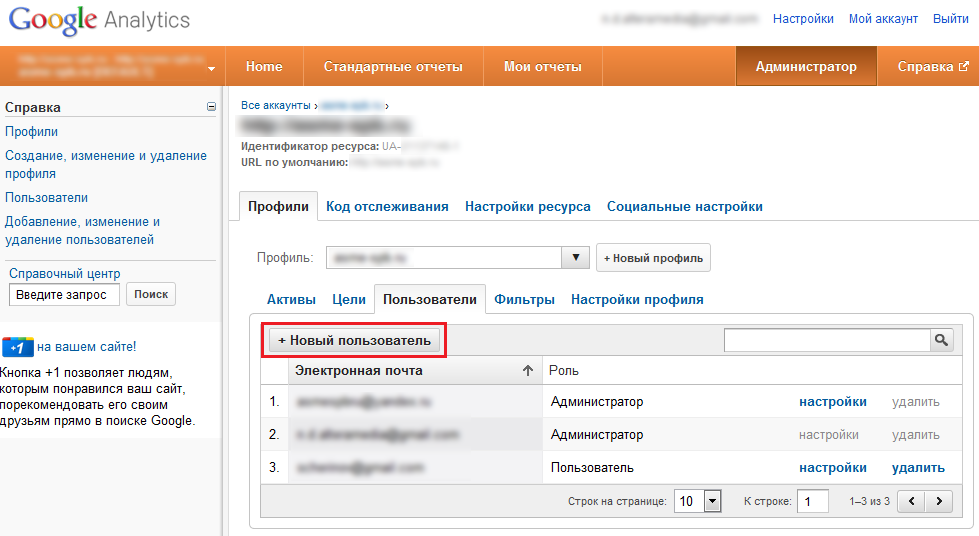Open Настройки ресурса tab
Image resolution: width=979 pixels, height=536 pixels.
pos(528,207)
